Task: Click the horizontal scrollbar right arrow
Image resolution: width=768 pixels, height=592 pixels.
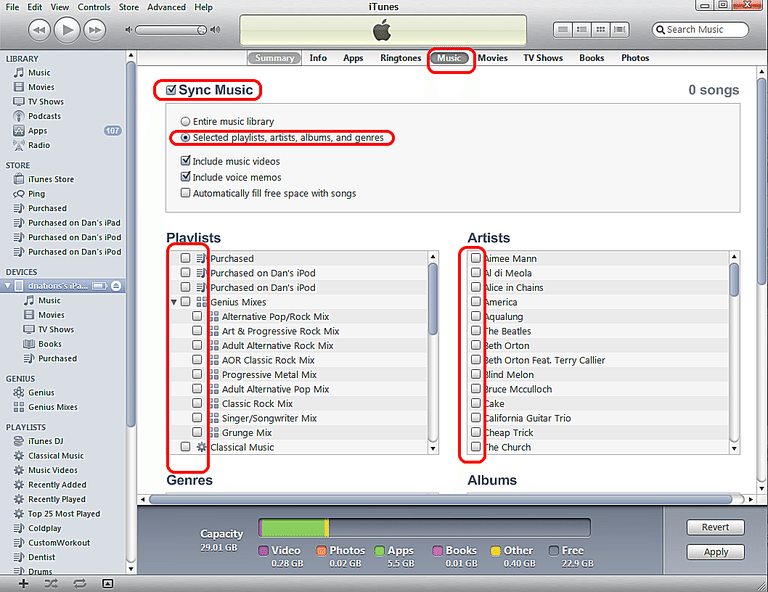Action: coord(750,499)
